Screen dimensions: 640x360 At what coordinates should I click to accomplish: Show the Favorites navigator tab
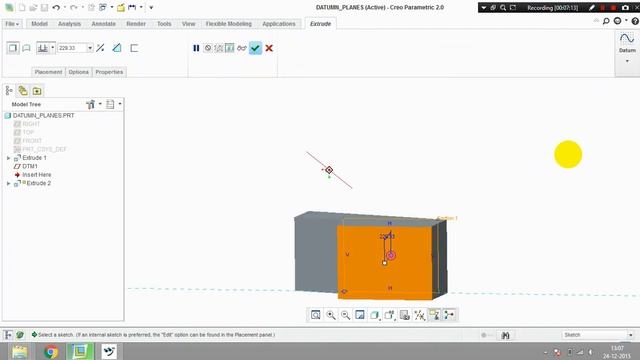coord(37,91)
